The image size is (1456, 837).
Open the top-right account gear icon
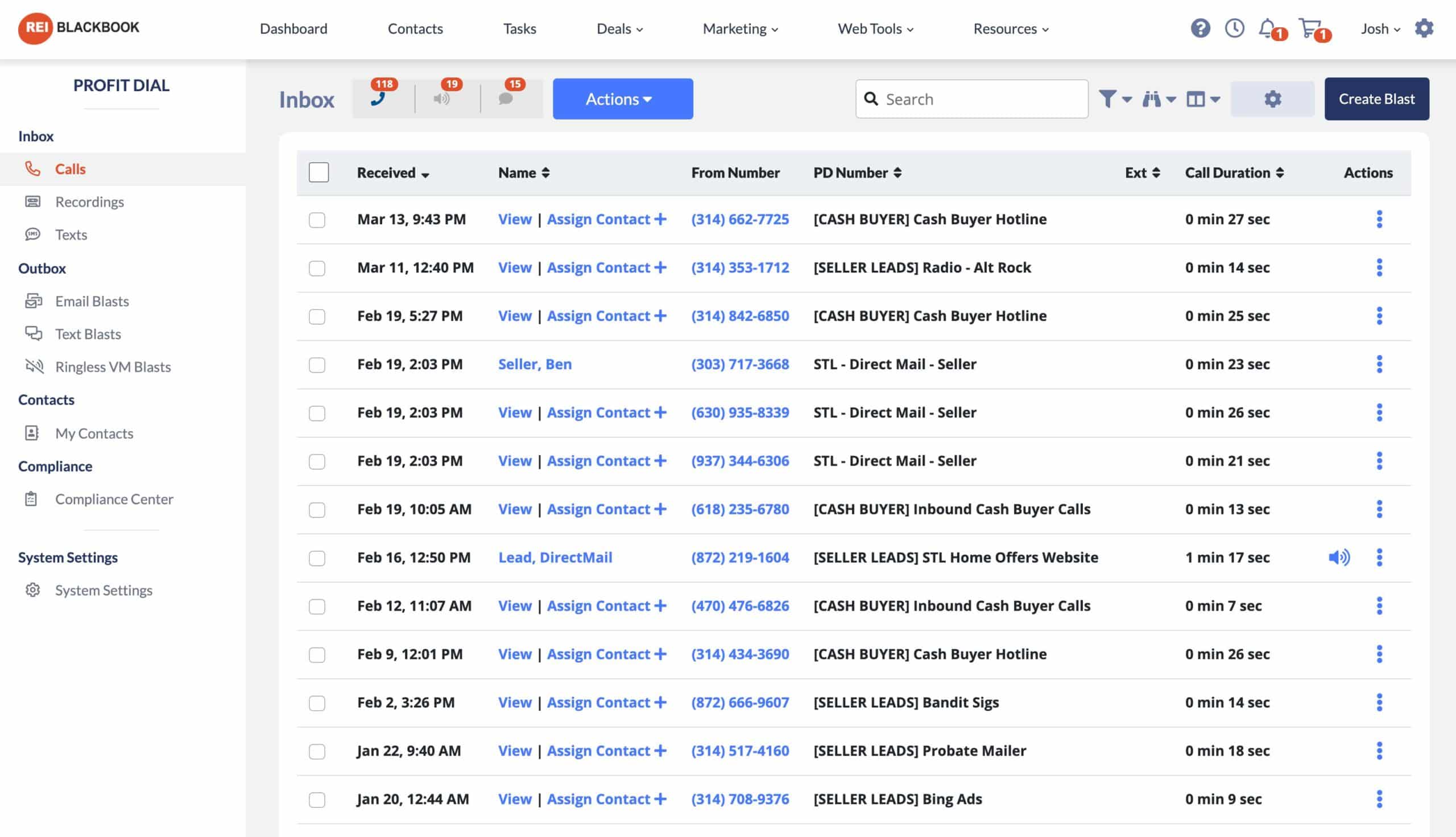click(1424, 28)
